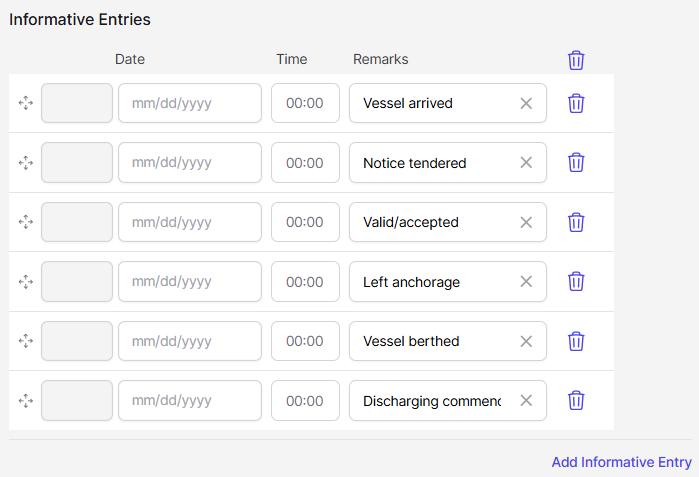Remove the Valid/accepted entry with trash icon
This screenshot has height=477, width=699.
[x=576, y=222]
